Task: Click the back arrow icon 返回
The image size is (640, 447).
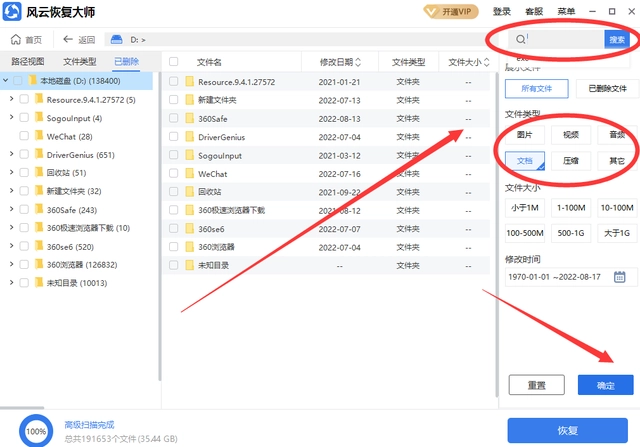Action: point(68,39)
